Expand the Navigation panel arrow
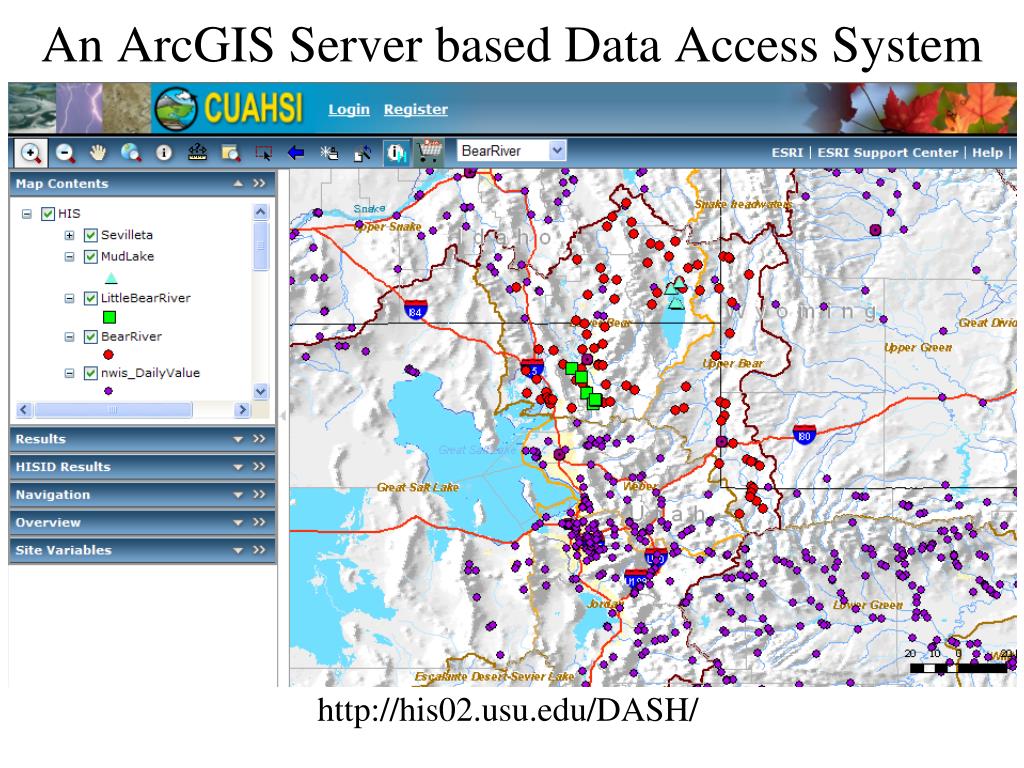This screenshot has width=1024, height=768. coord(238,495)
